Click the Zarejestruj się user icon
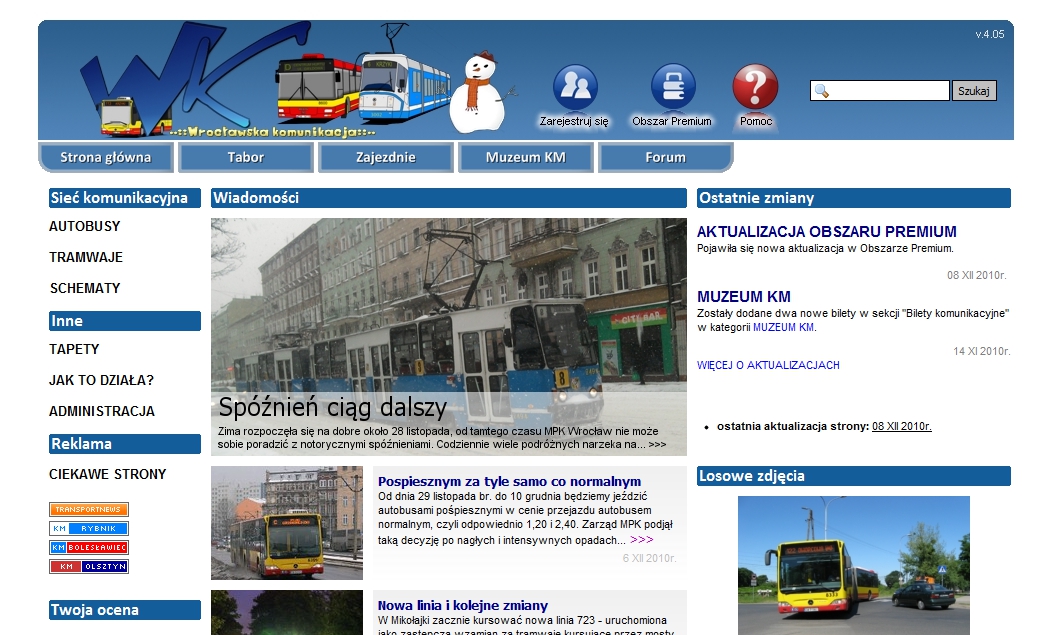The image size is (1050, 635). [x=575, y=86]
